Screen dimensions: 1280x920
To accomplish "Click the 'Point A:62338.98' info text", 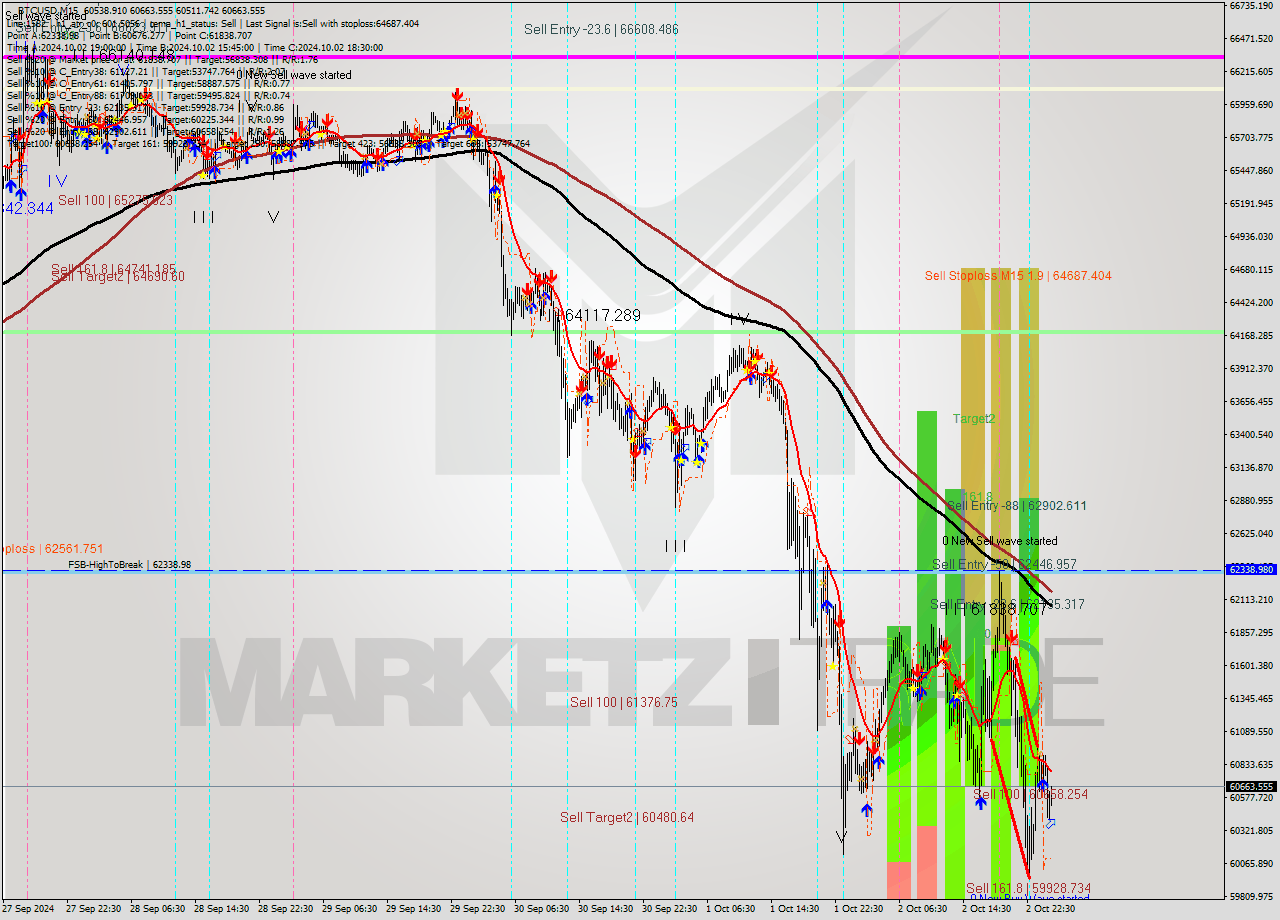I will [x=43, y=35].
